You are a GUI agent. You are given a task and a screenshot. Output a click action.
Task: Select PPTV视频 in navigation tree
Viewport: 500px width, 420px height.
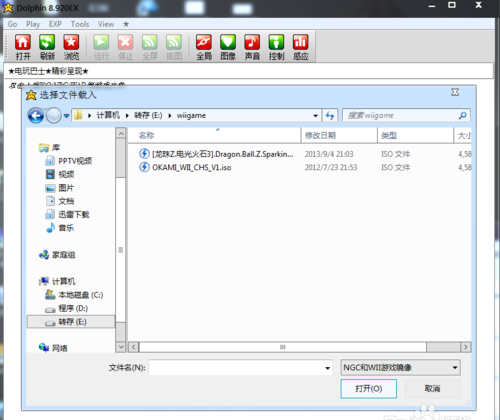tap(69, 161)
